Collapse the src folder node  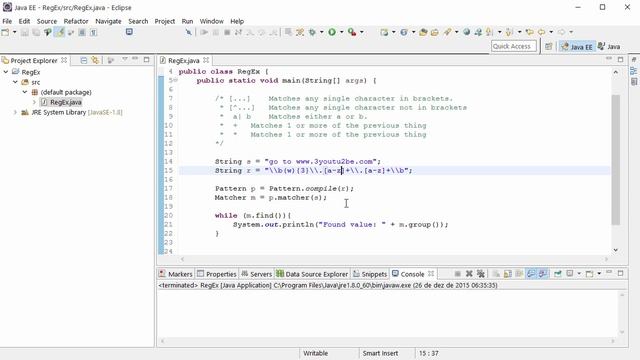click(15, 82)
